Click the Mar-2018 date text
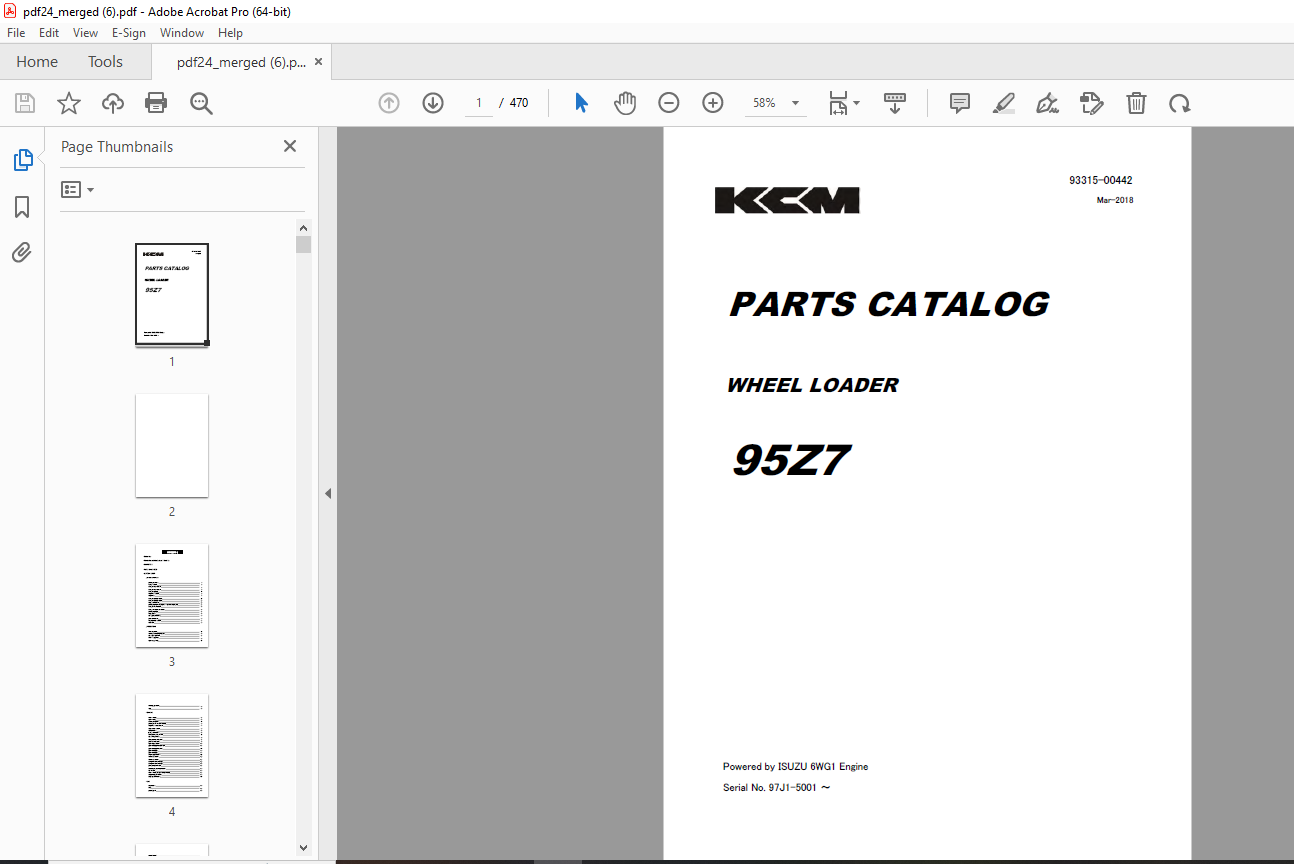 1115,200
